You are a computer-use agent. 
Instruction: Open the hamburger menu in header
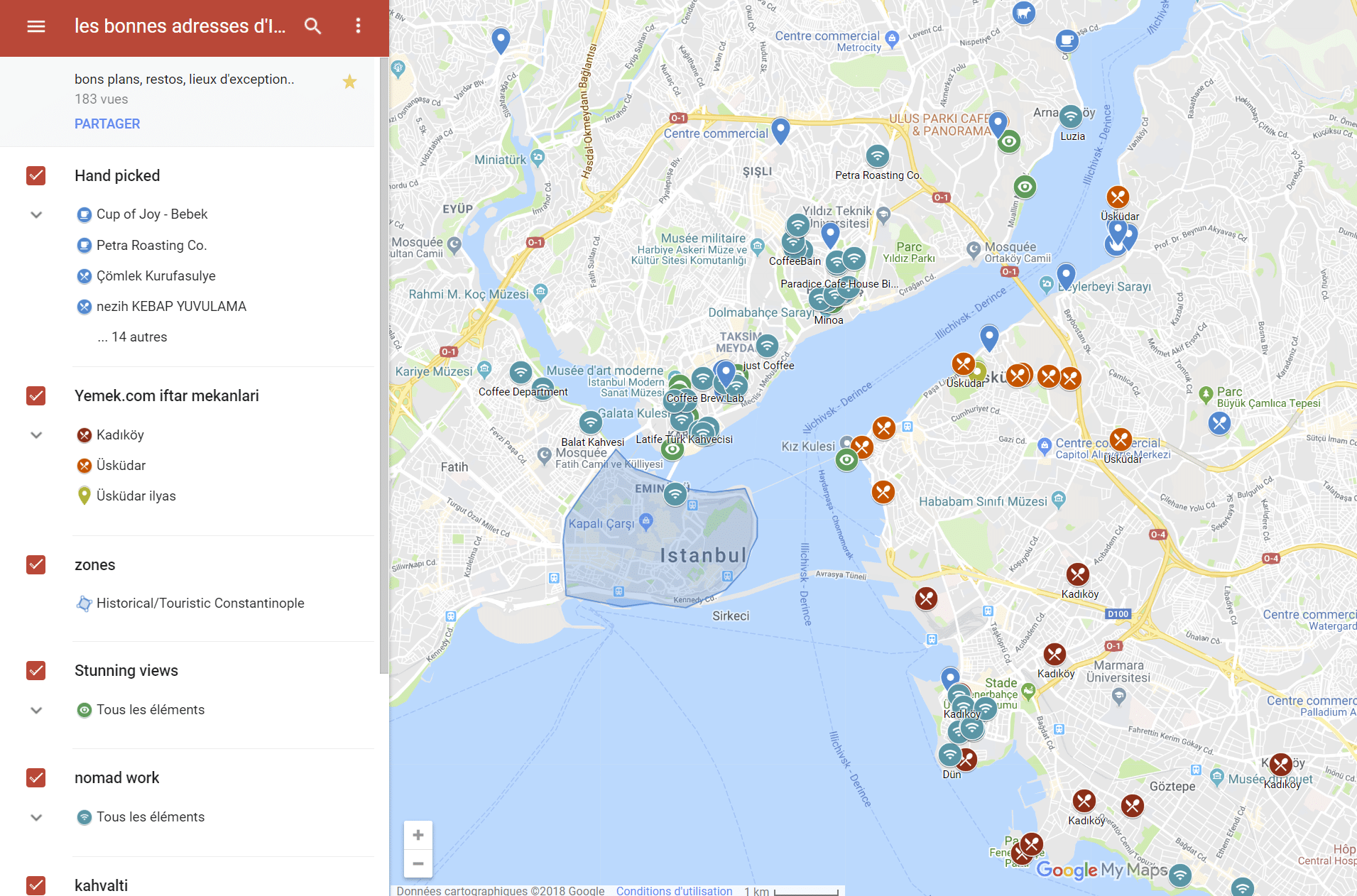pos(36,26)
